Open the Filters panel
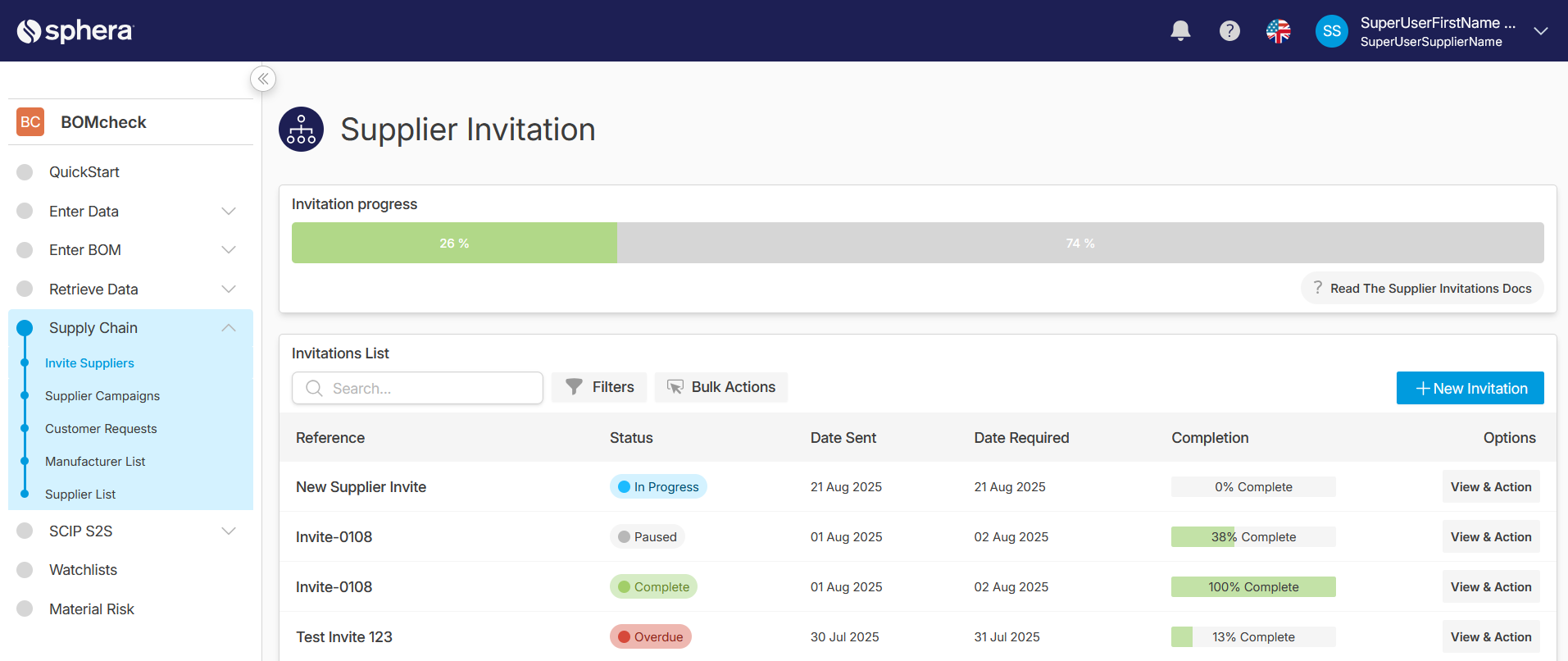1568x661 pixels. pos(599,387)
